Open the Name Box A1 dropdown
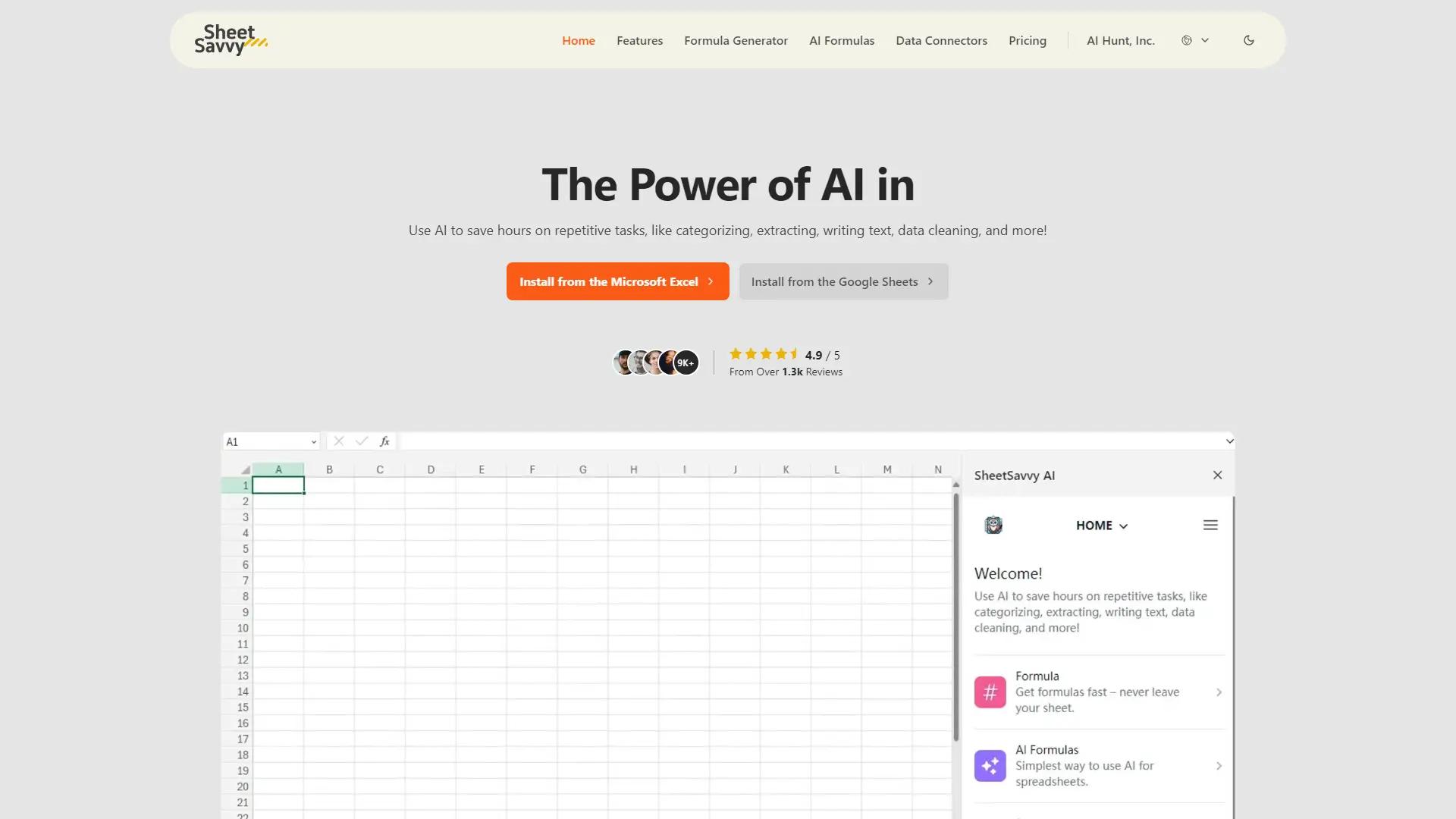This screenshot has width=1456, height=819. coord(314,441)
